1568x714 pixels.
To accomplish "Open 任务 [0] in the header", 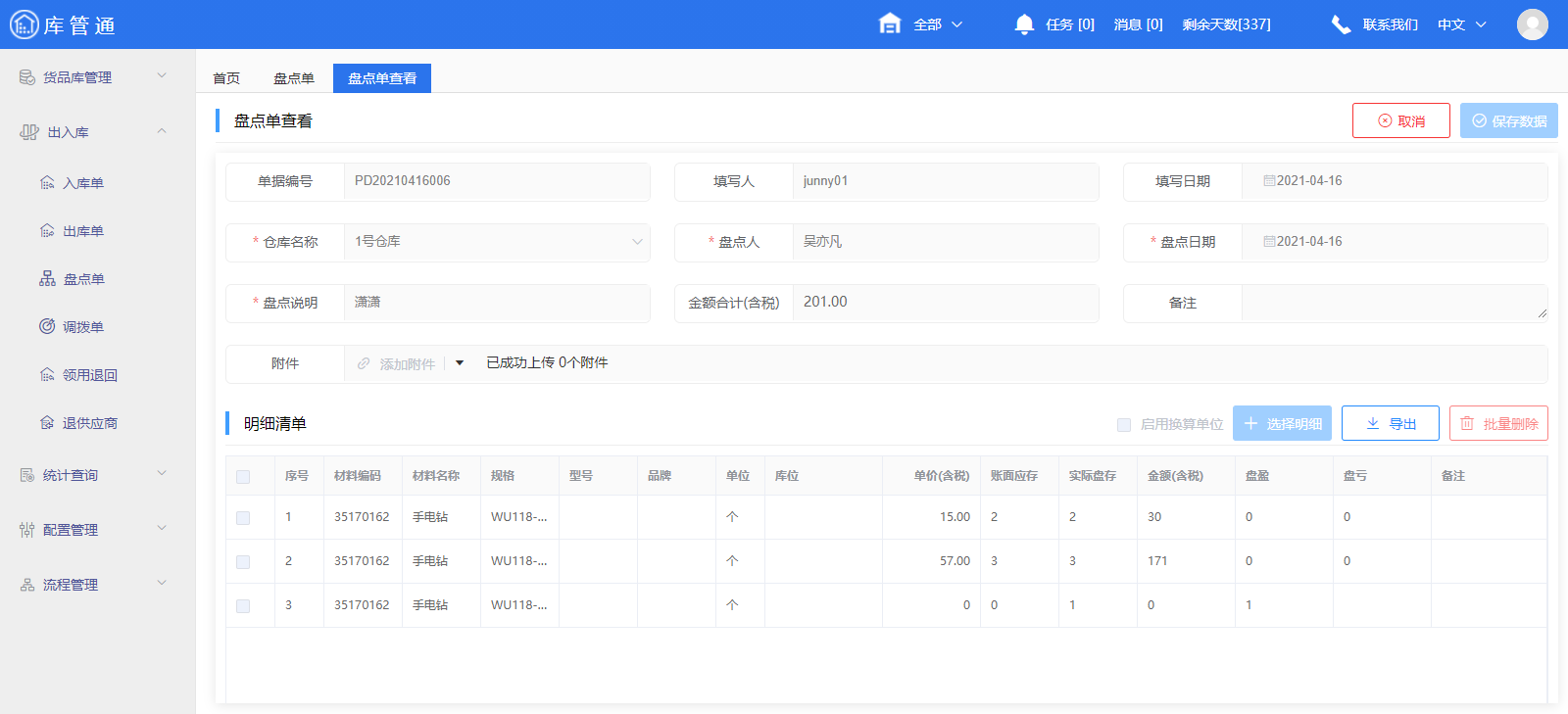I will (x=1070, y=24).
